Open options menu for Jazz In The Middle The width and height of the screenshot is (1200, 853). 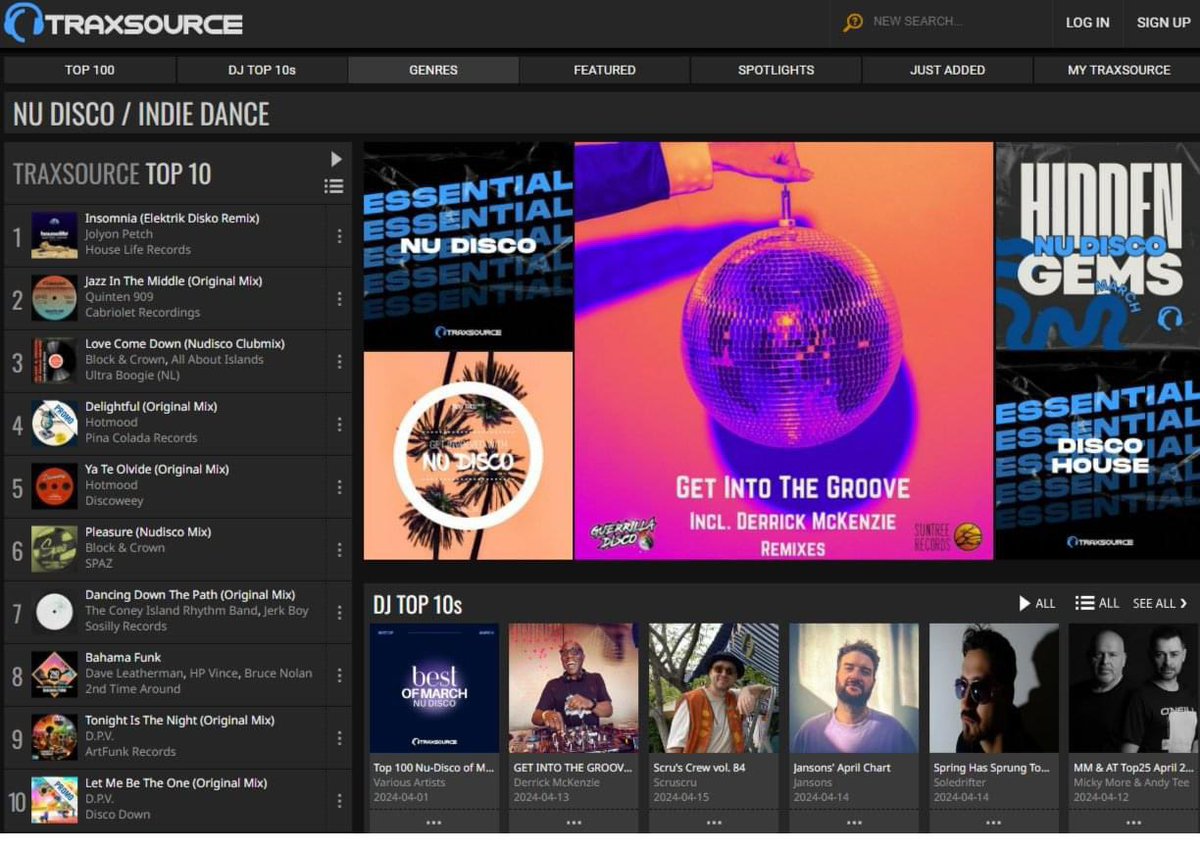[x=339, y=299]
